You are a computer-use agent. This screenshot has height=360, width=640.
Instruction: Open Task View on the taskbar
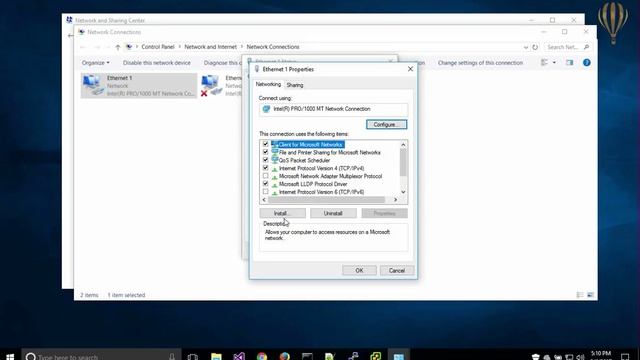point(193,356)
